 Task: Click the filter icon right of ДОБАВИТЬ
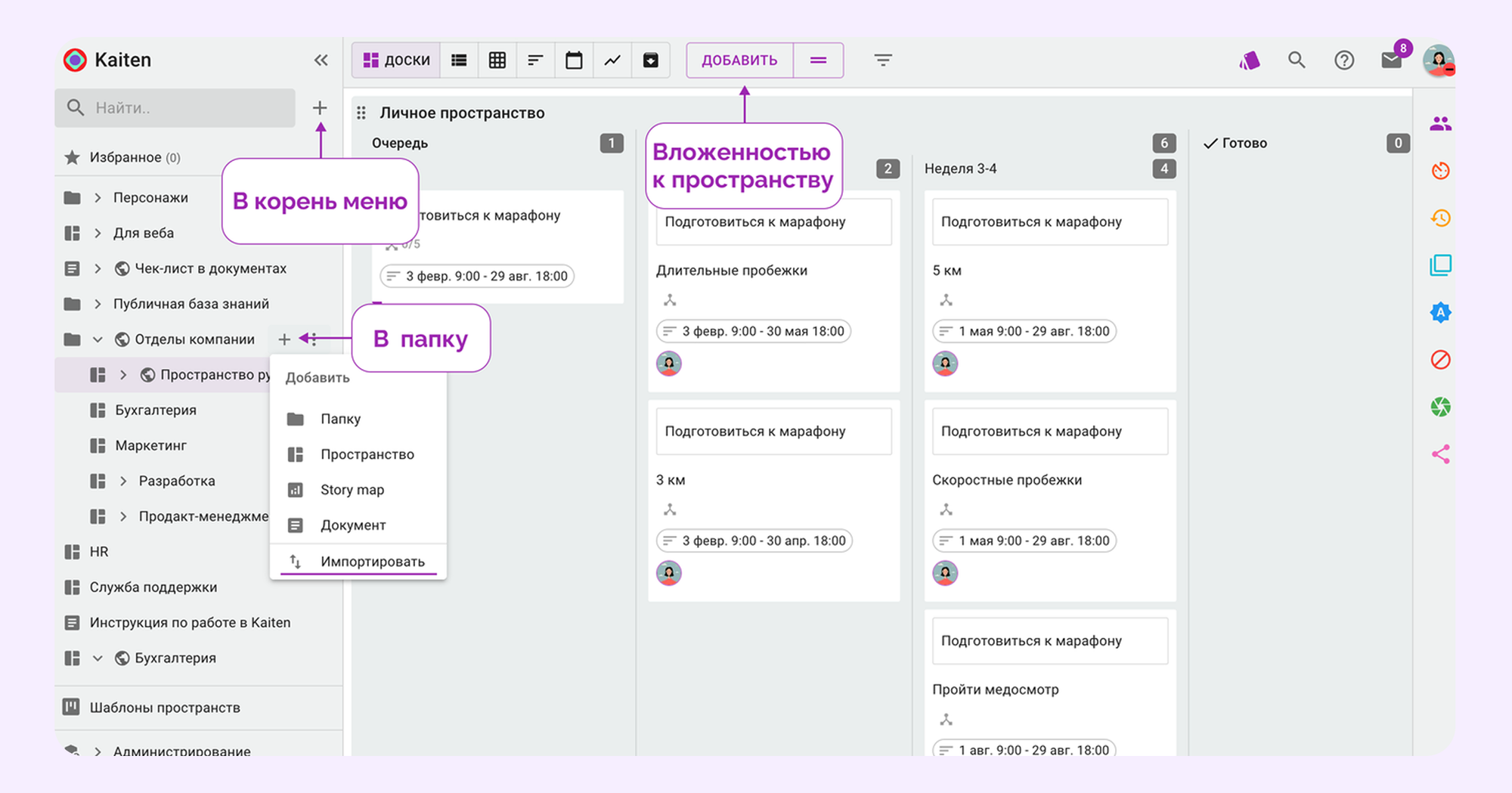click(x=882, y=60)
